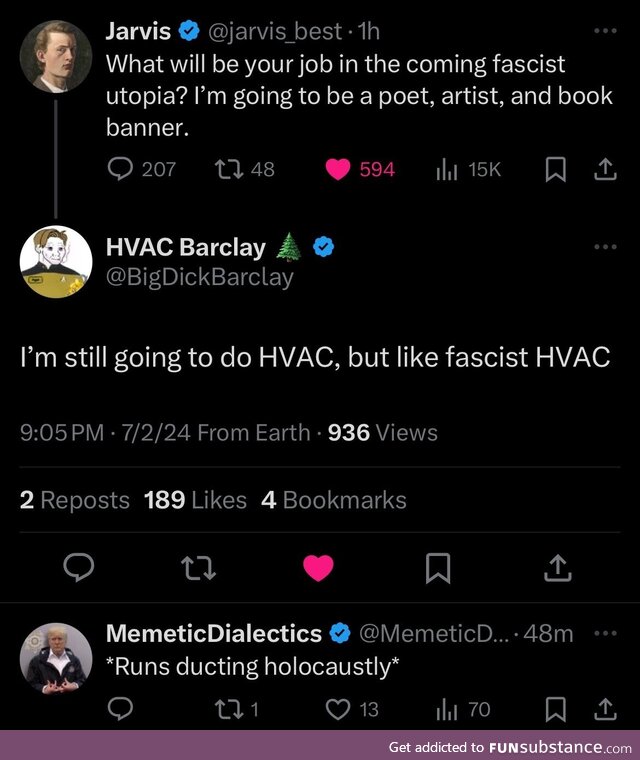Open Jarvis's profile picture
The image size is (640, 760).
56,56
